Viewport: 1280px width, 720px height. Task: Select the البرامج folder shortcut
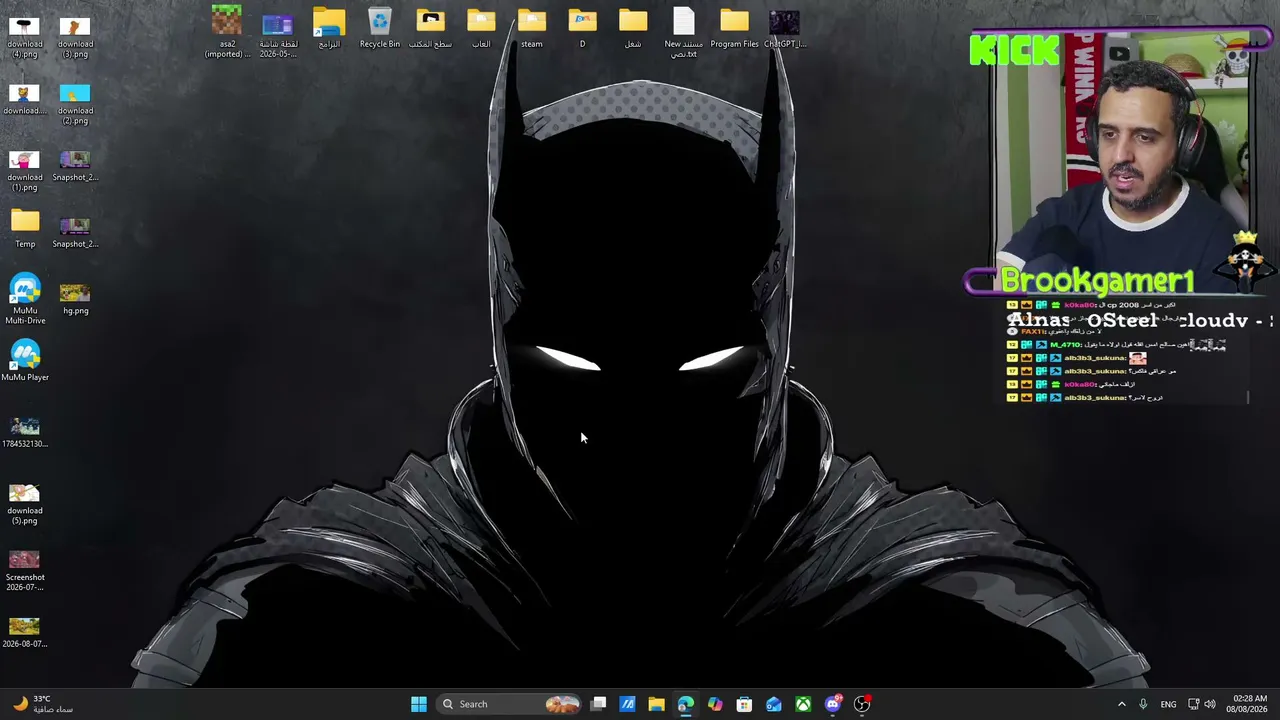click(x=329, y=29)
